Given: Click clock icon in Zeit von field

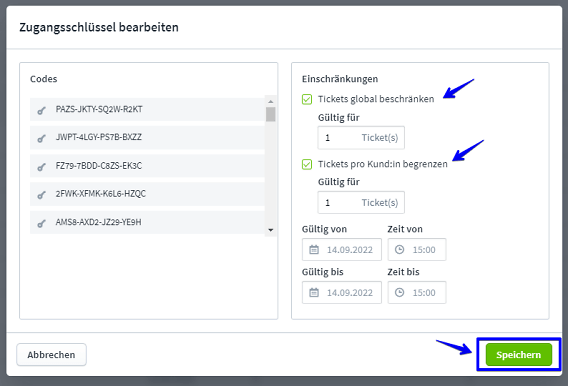Looking at the screenshot, I should coord(400,249).
